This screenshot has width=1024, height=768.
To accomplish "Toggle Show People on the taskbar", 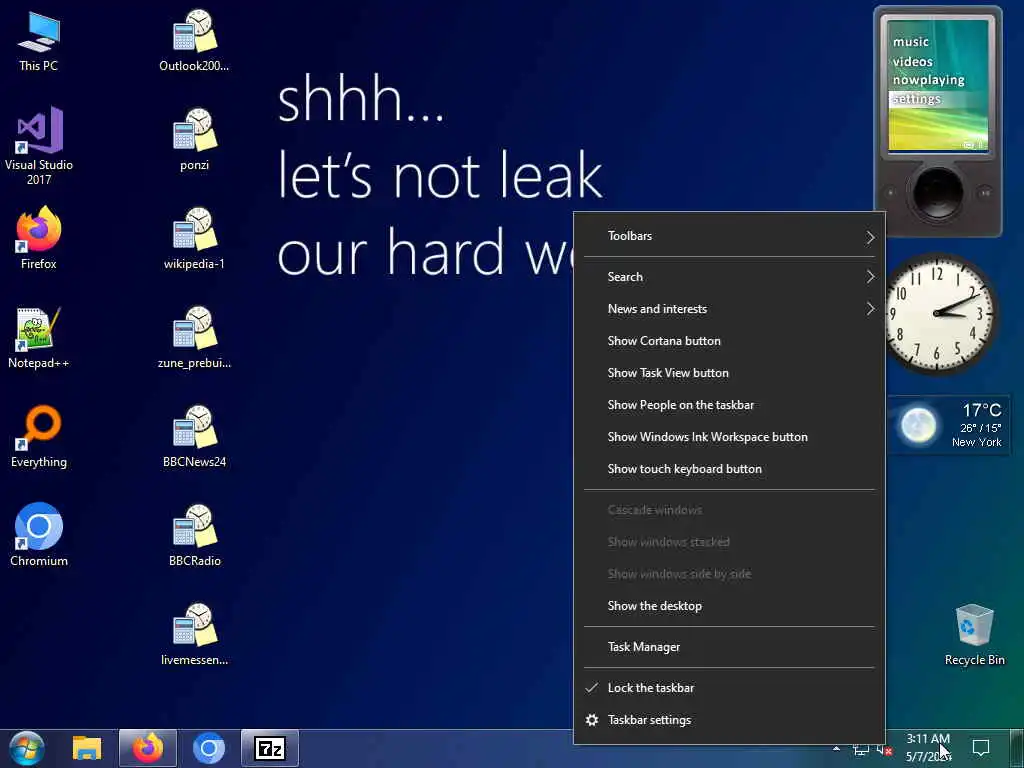I will tap(729, 405).
